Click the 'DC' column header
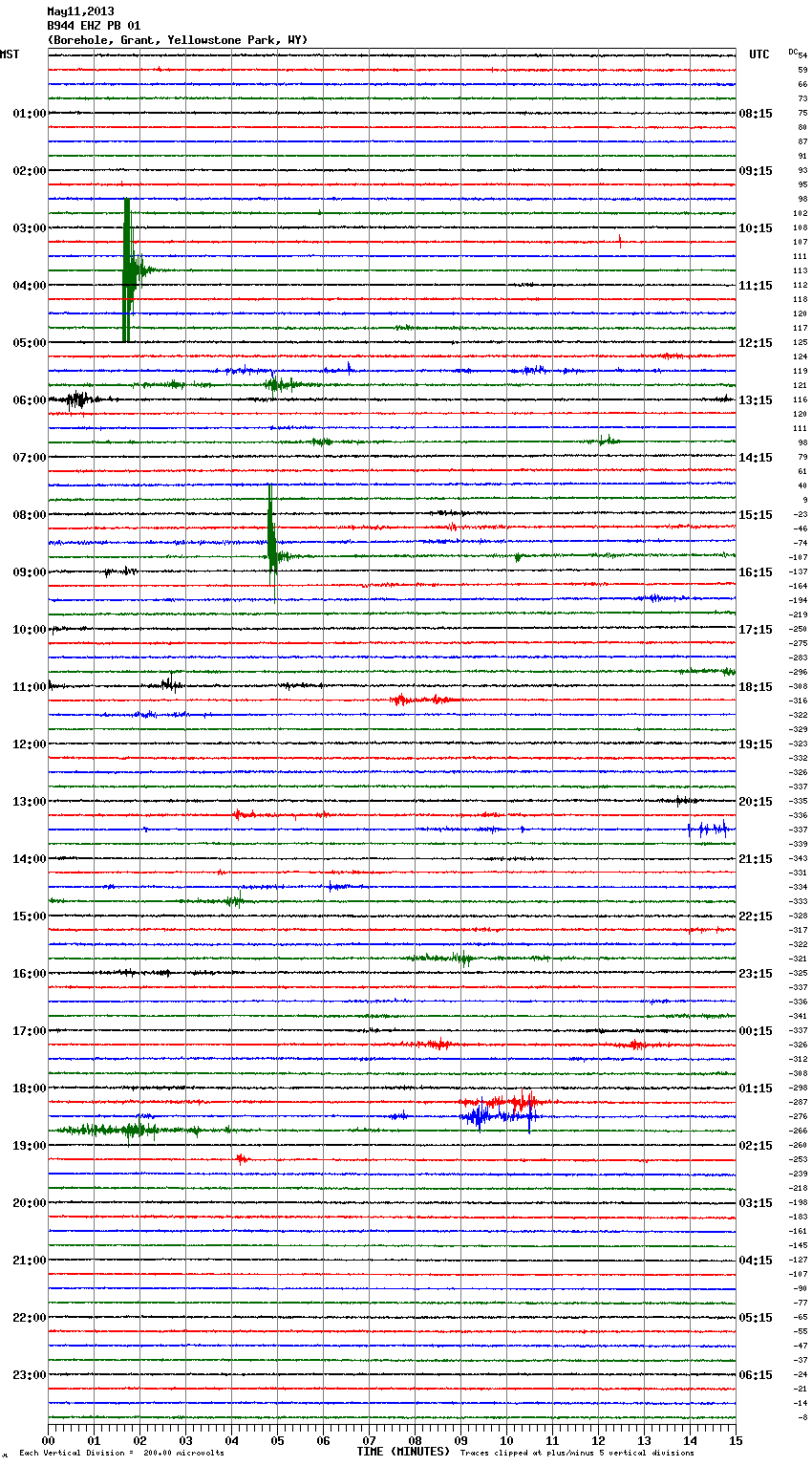Screen dimensions: 812x1466 point(793,52)
